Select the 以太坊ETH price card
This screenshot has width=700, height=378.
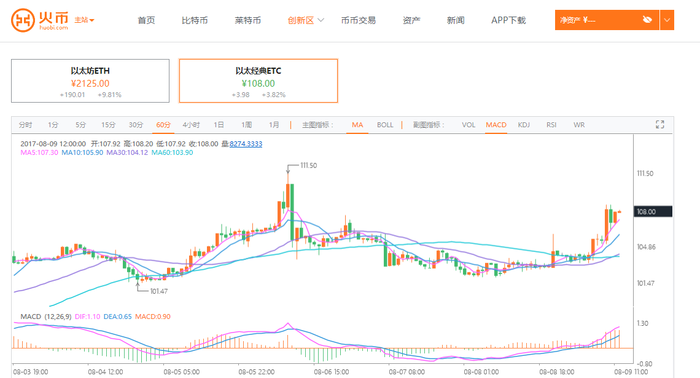(x=90, y=81)
